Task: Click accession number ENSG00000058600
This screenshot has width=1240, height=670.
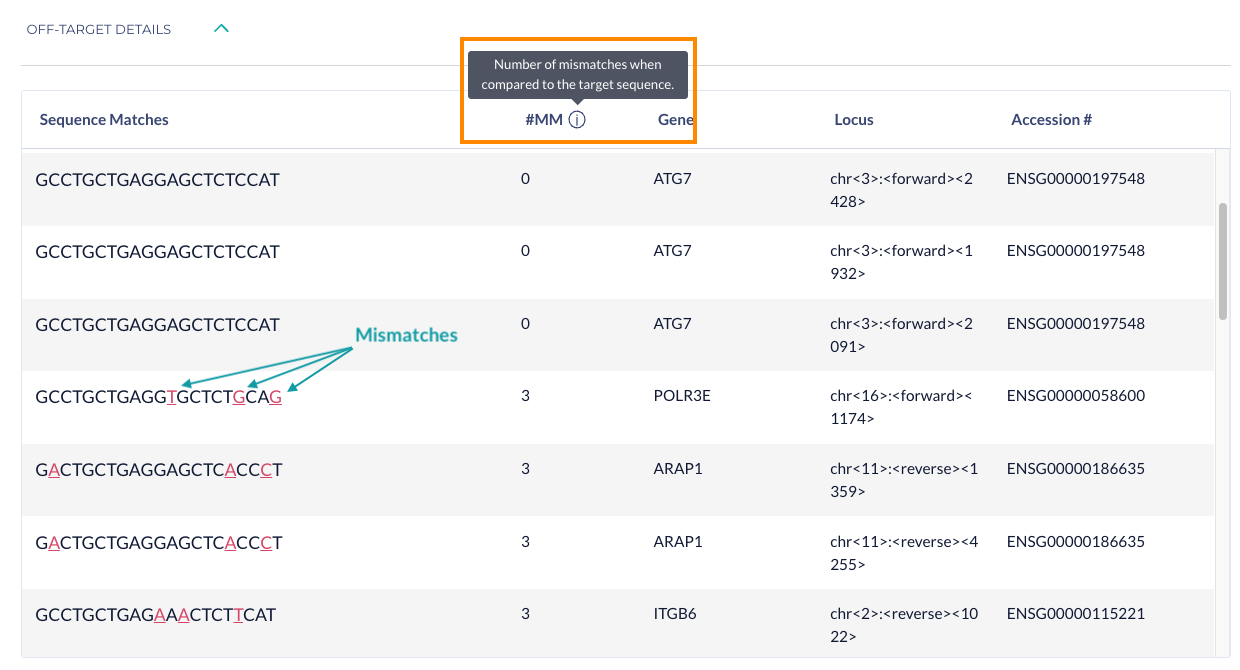Action: (1075, 396)
